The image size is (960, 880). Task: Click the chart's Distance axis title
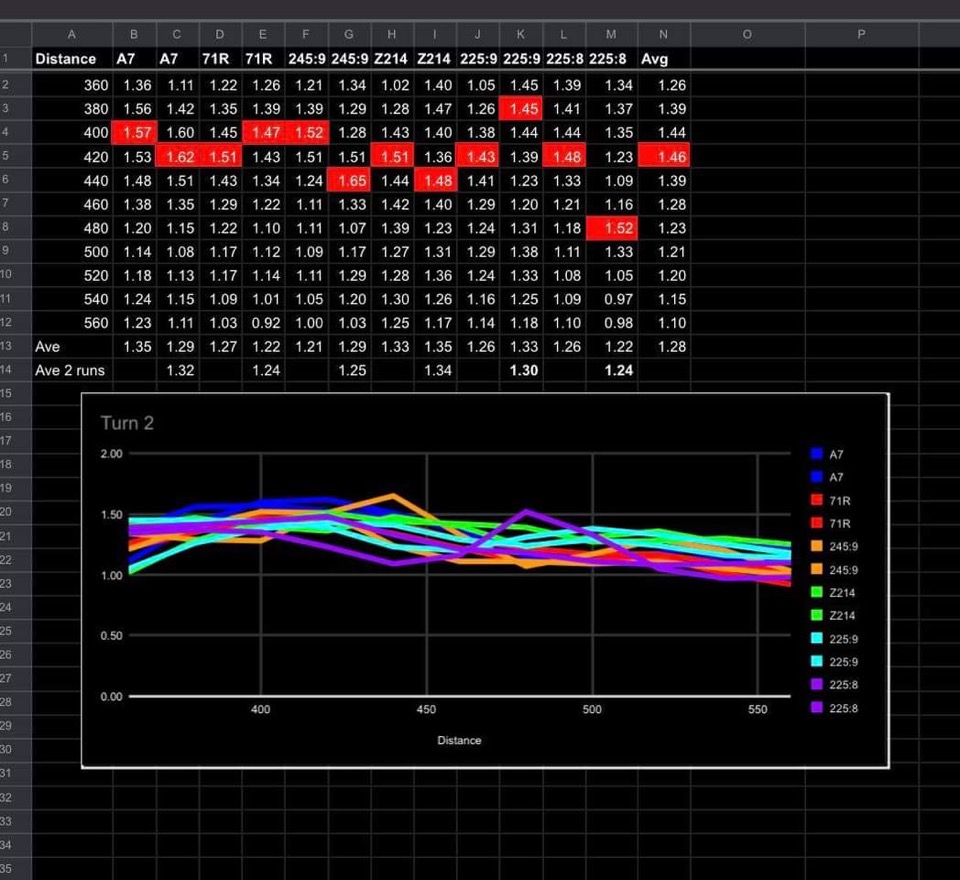tap(459, 740)
